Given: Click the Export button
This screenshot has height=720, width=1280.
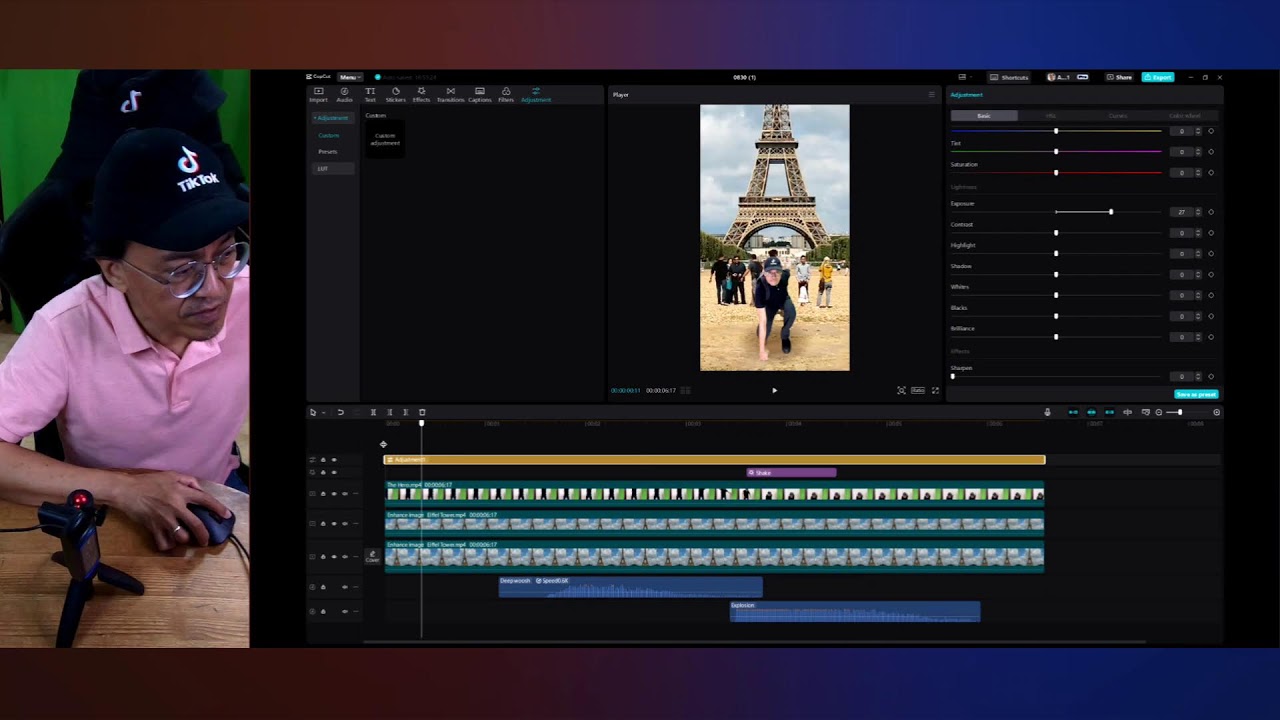Looking at the screenshot, I should 1158,77.
